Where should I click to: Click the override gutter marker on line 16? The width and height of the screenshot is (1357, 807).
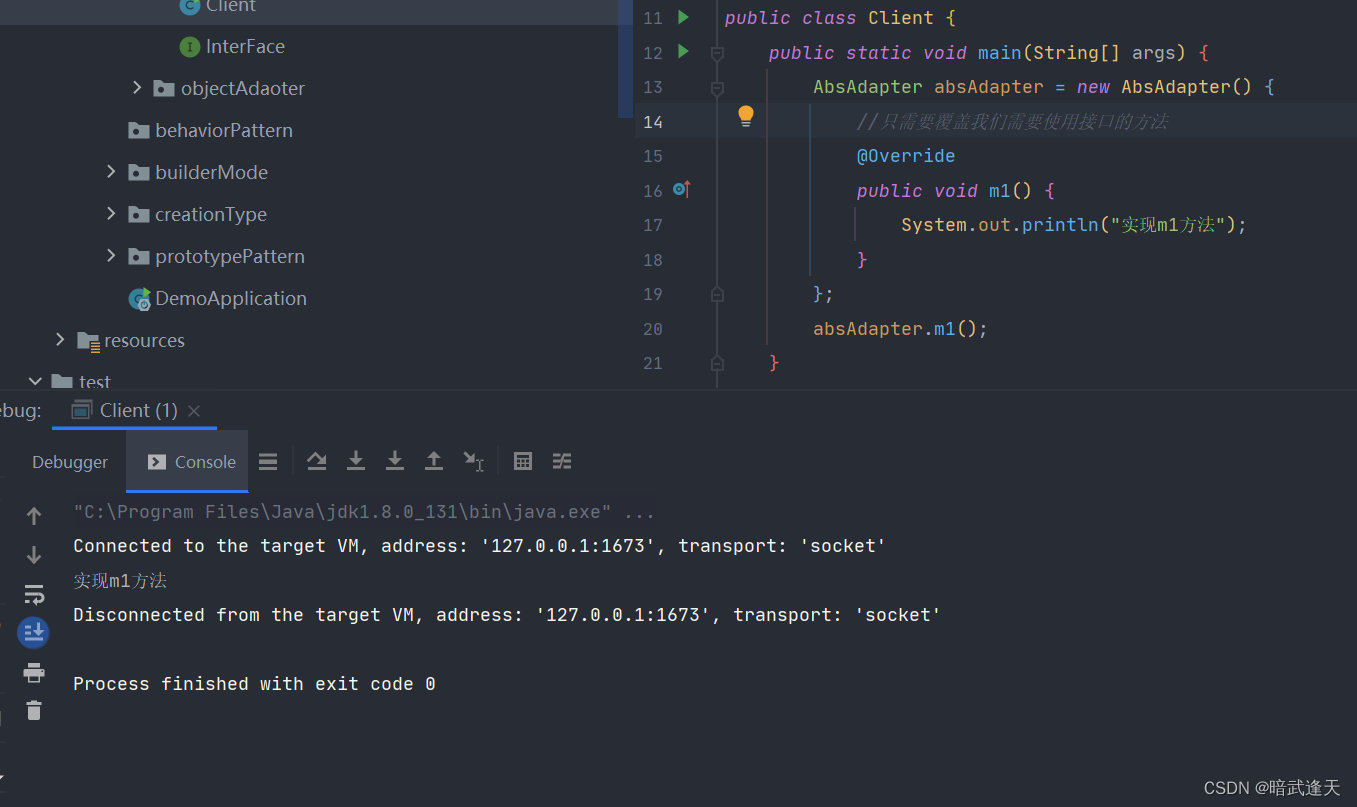pyautogui.click(x=682, y=188)
